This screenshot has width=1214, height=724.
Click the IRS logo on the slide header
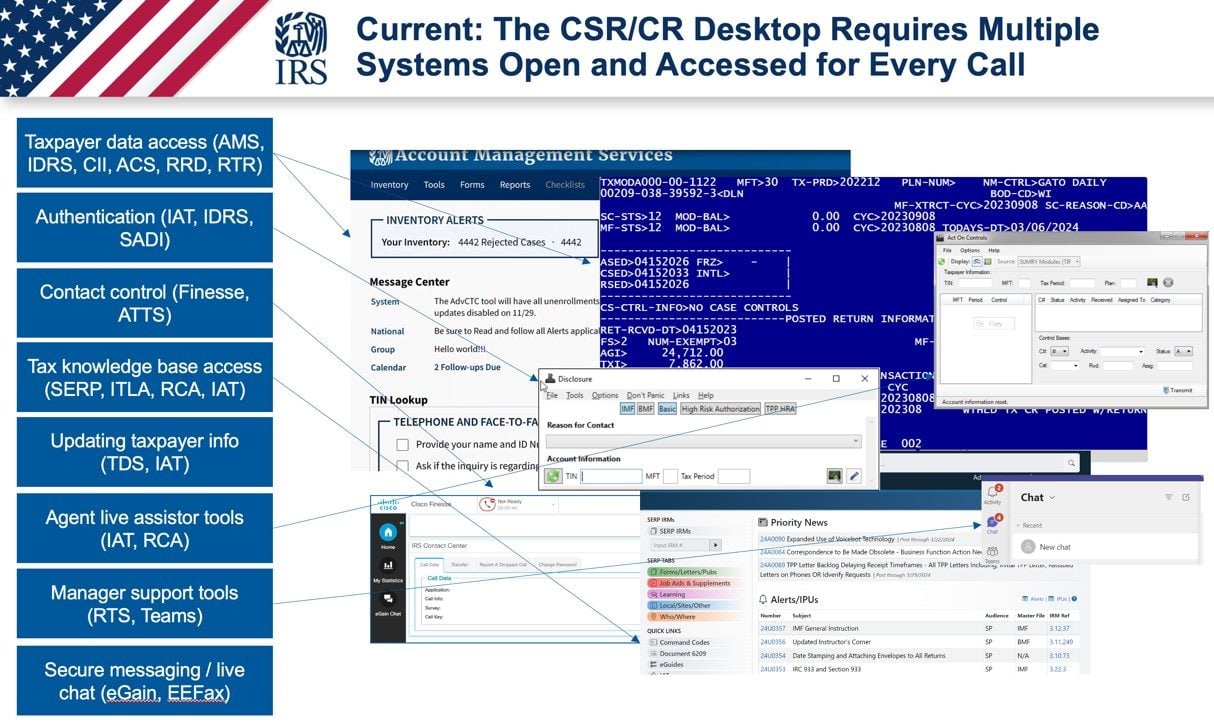(302, 48)
